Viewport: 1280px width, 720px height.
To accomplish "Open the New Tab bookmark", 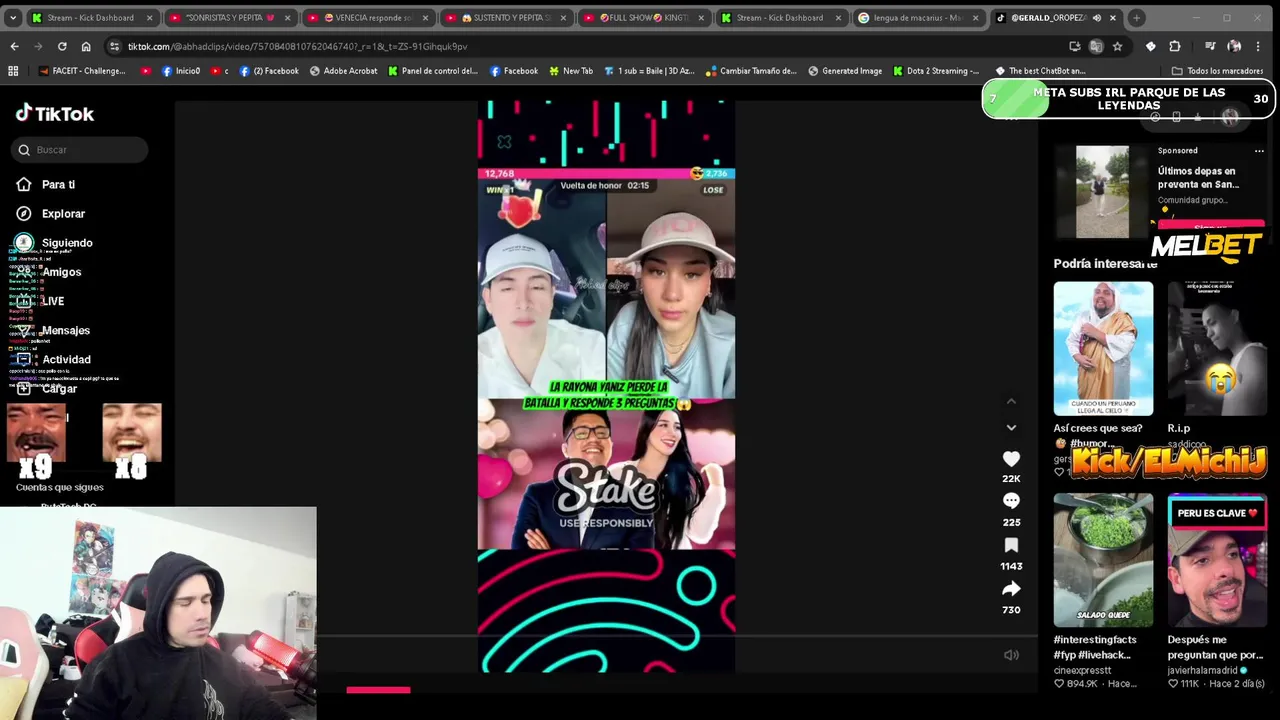I will coord(570,71).
